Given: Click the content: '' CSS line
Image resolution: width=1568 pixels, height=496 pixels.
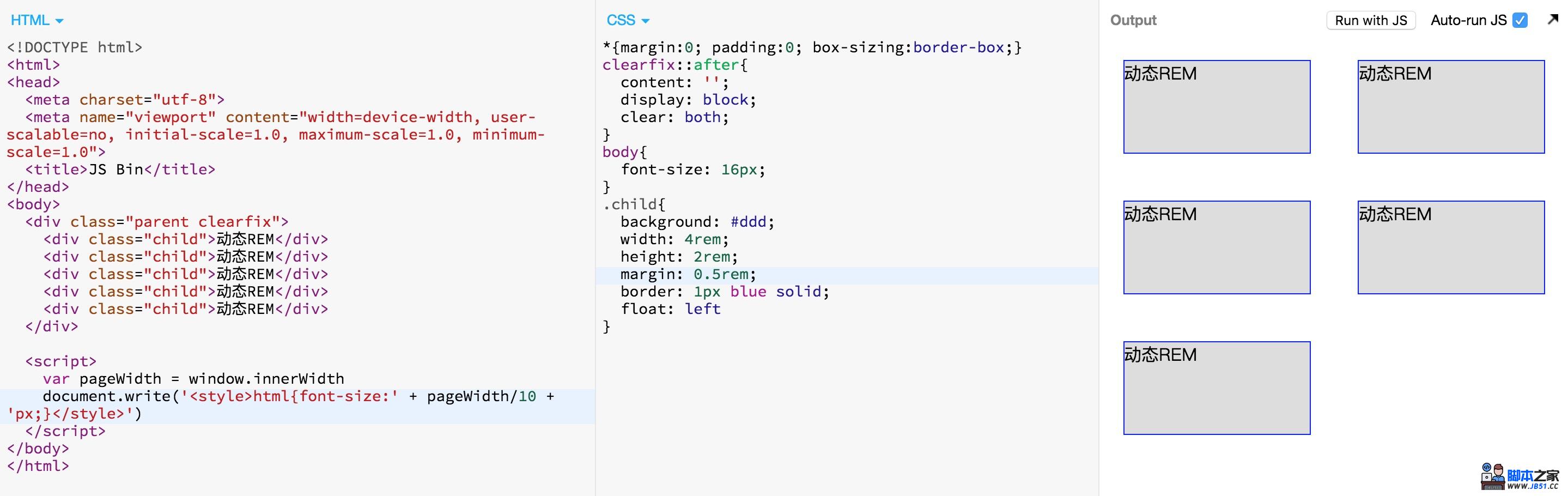Looking at the screenshot, I should click(x=674, y=82).
